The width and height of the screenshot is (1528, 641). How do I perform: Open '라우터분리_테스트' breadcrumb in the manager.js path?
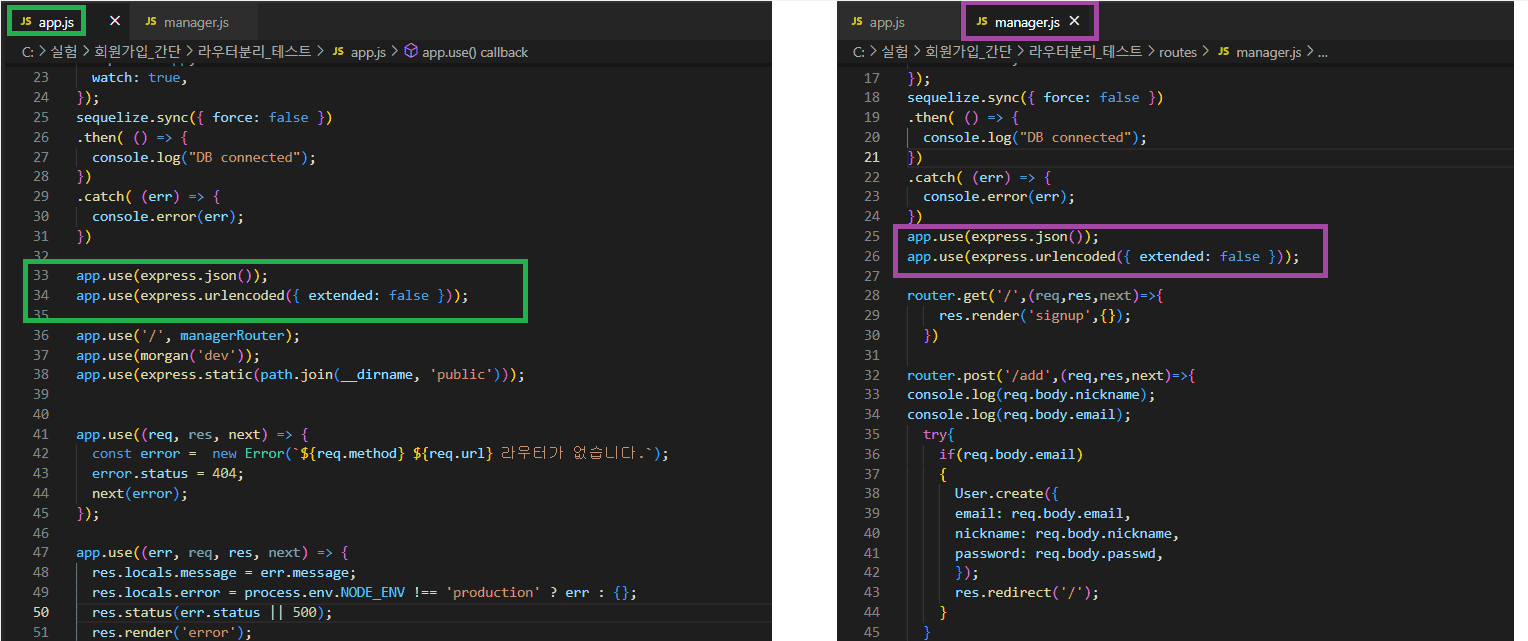pos(1085,52)
